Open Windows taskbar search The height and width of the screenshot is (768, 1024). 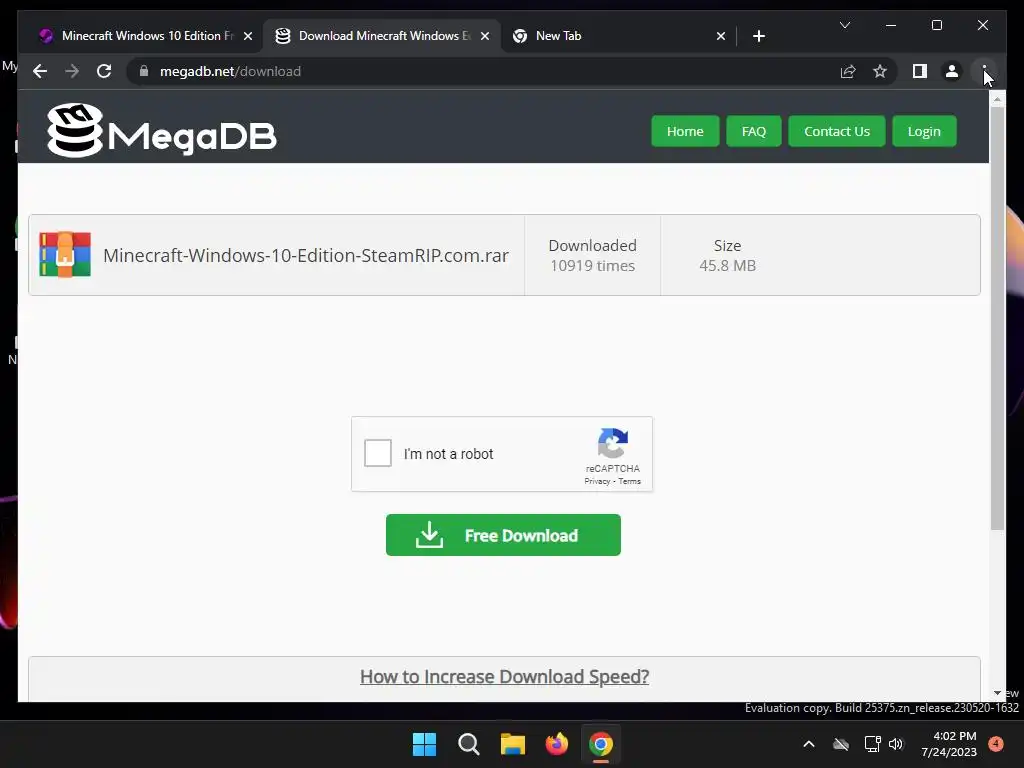468,744
